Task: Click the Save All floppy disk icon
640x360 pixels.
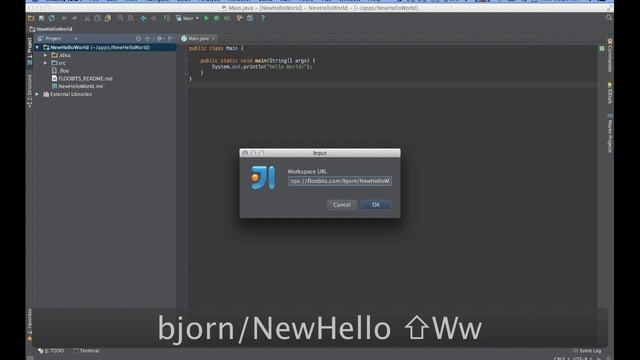Action: pyautogui.click(x=41, y=18)
